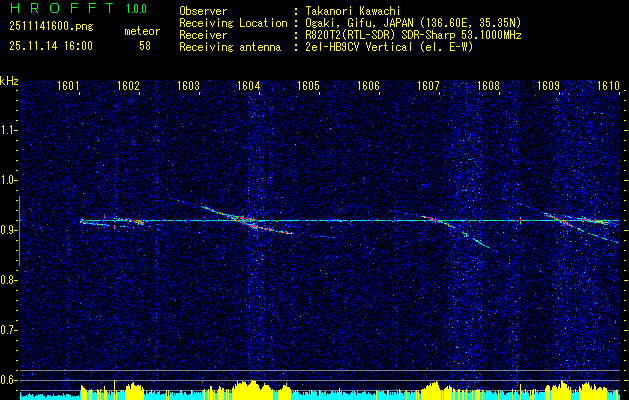Click the Observer field label
Viewport: 629px width, 400px height.
tap(203, 11)
